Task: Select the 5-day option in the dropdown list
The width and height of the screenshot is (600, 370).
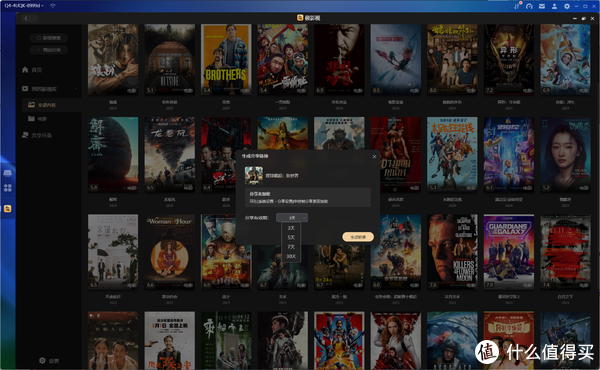Action: (x=291, y=237)
